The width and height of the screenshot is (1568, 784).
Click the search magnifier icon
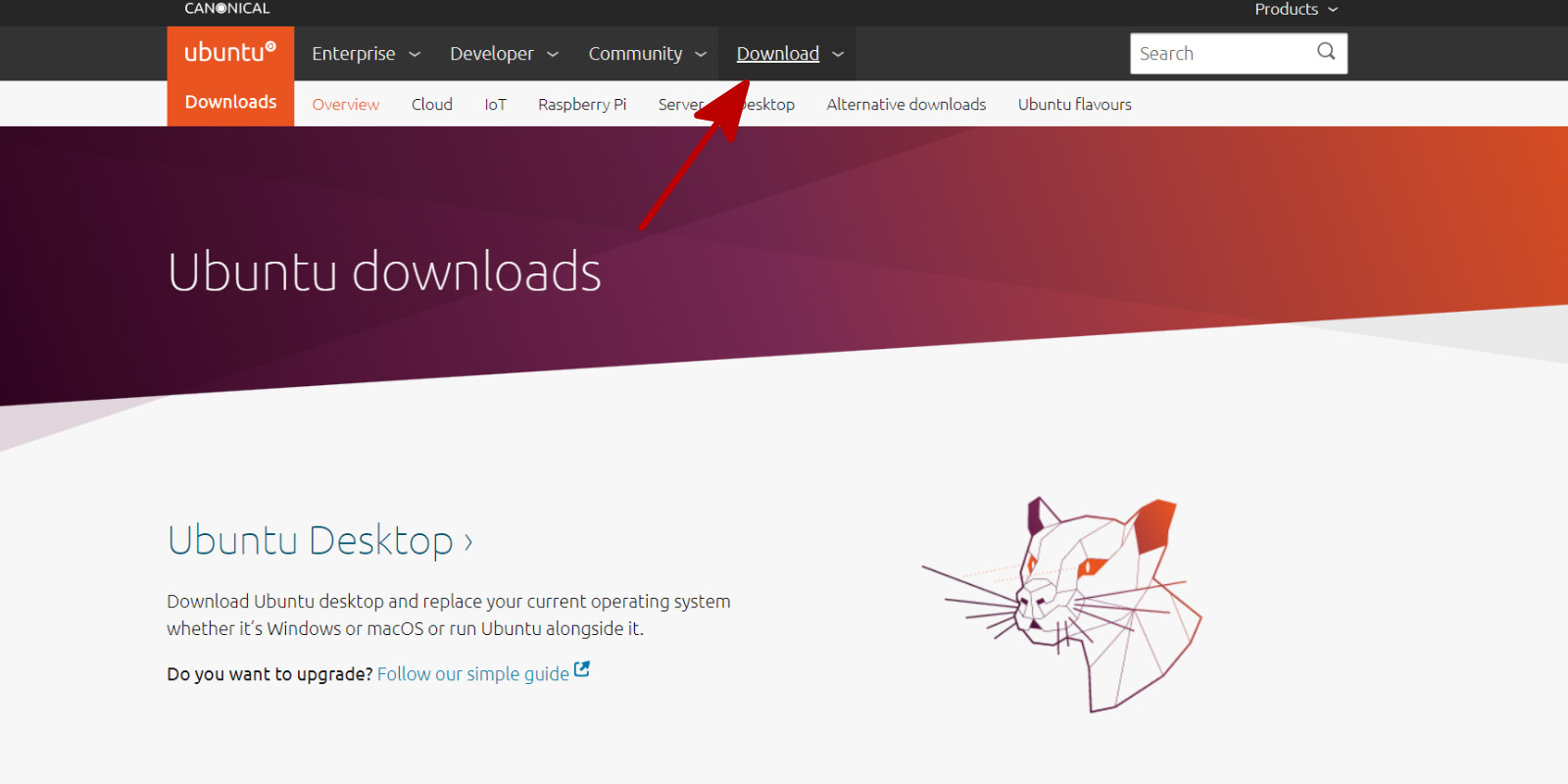(x=1326, y=52)
